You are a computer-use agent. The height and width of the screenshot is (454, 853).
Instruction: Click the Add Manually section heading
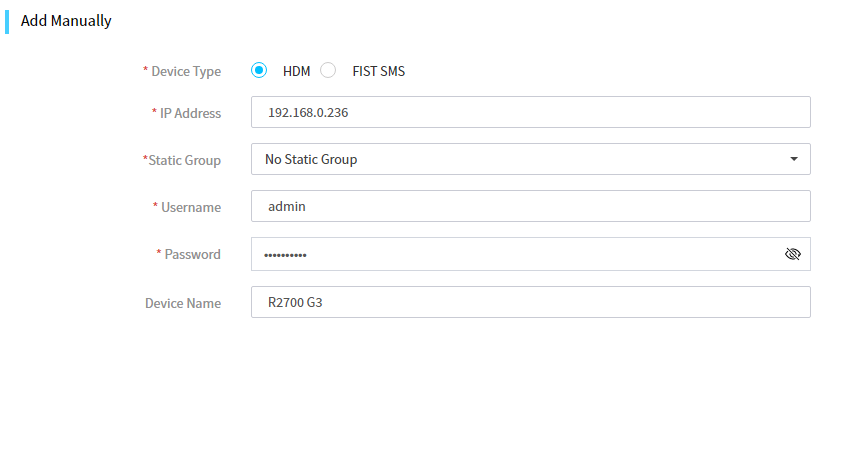(66, 21)
